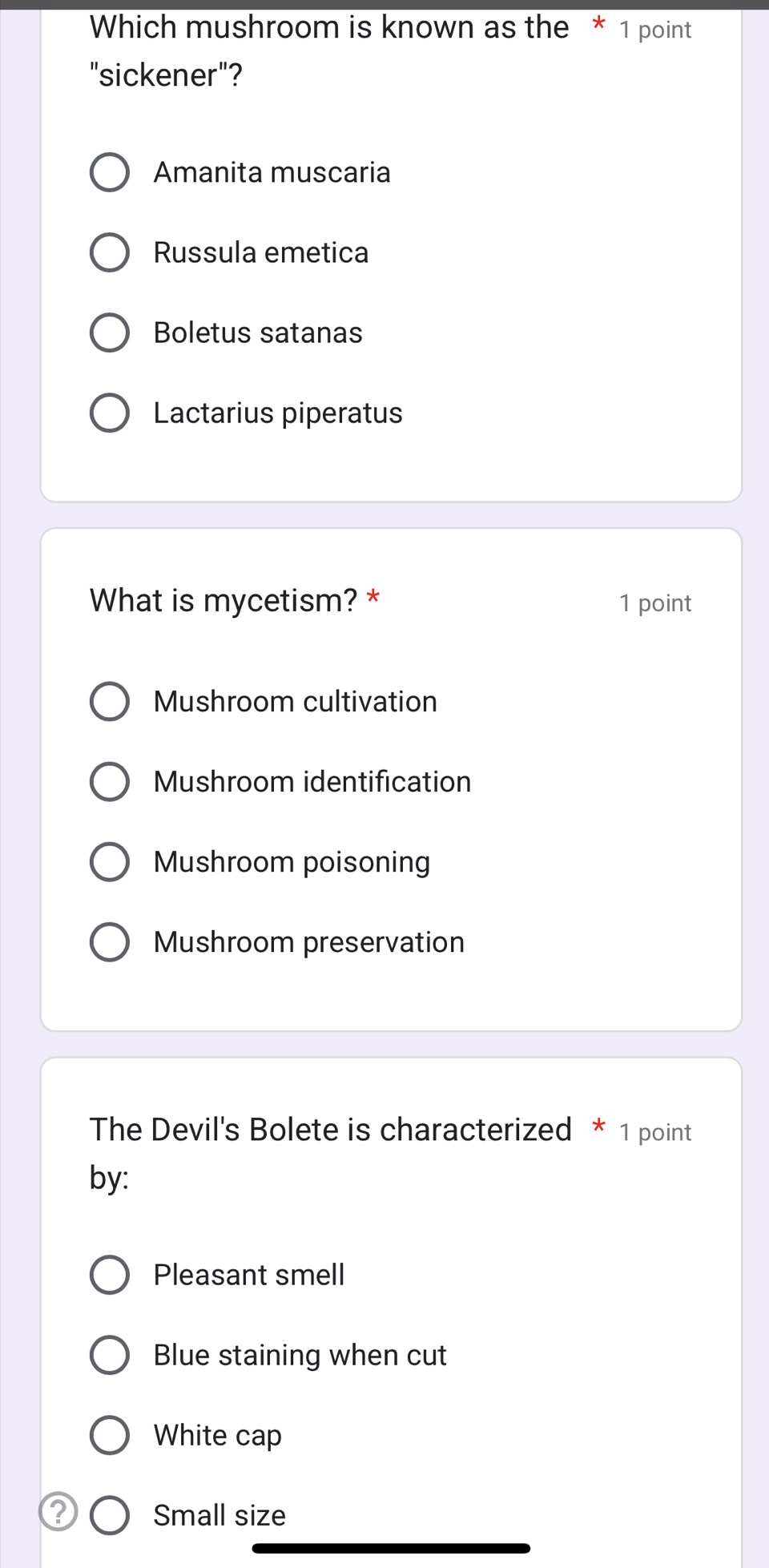Click the "What is mycetism?" question title

point(223,600)
